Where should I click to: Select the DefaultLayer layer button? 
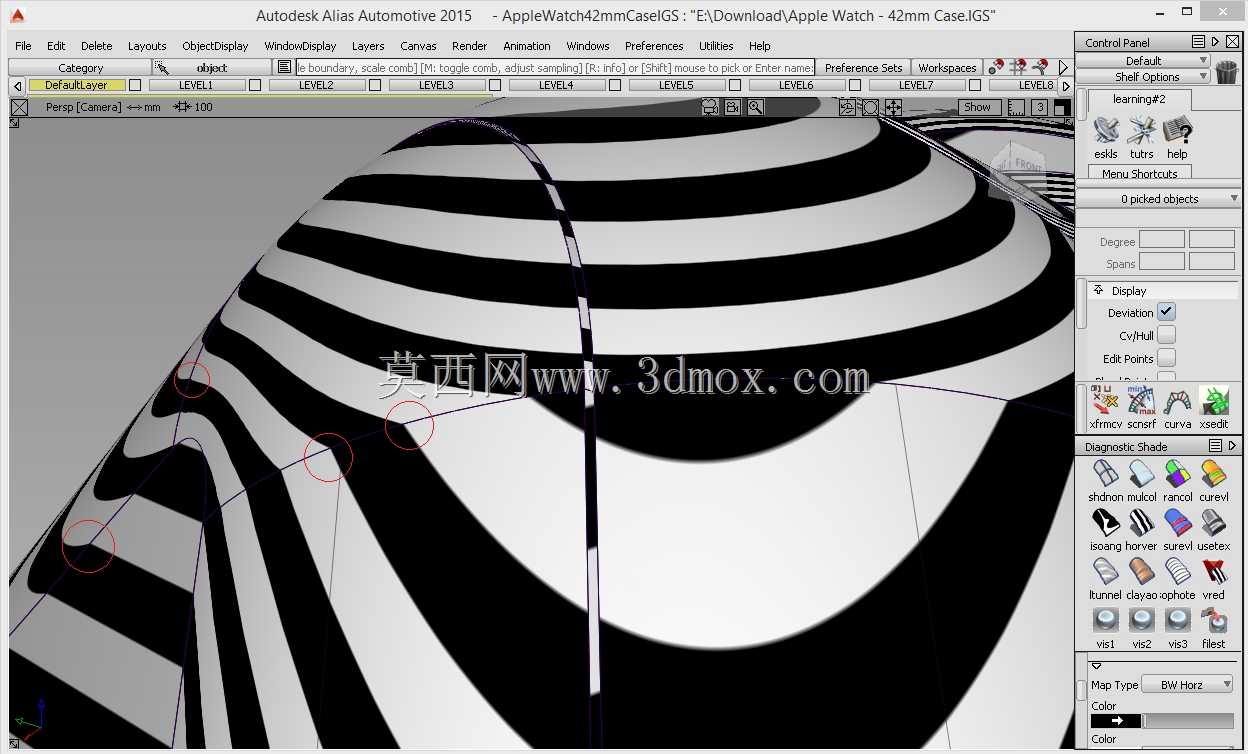coord(76,85)
